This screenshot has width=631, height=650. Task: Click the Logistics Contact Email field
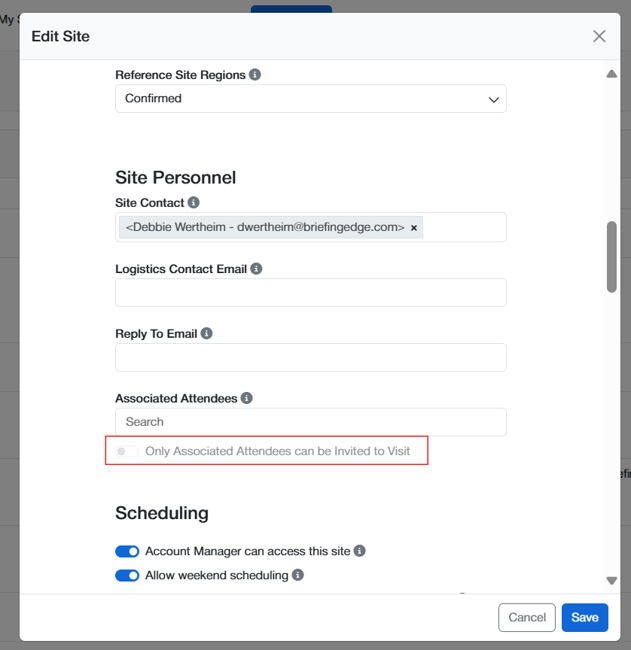click(310, 293)
